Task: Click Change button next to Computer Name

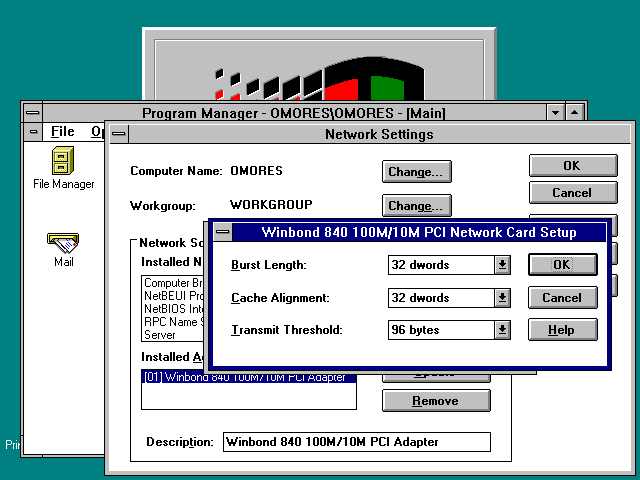Action: (417, 171)
